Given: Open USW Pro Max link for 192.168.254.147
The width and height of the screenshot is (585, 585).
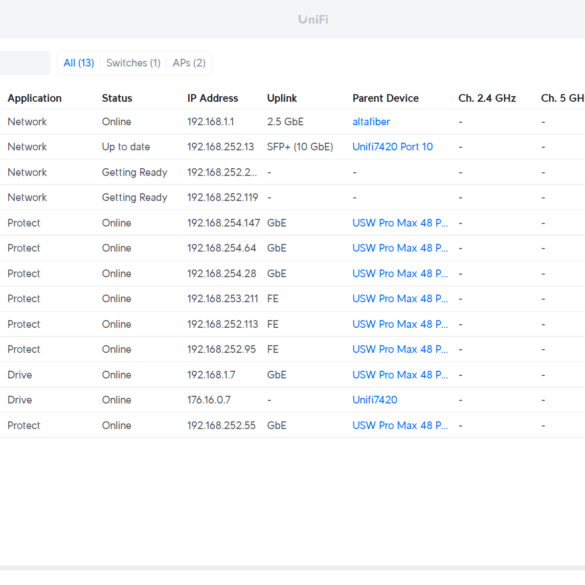Looking at the screenshot, I should point(400,223).
